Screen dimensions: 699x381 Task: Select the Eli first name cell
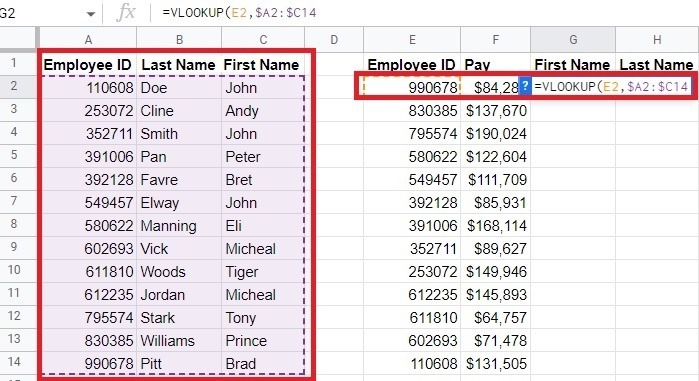click(x=263, y=225)
